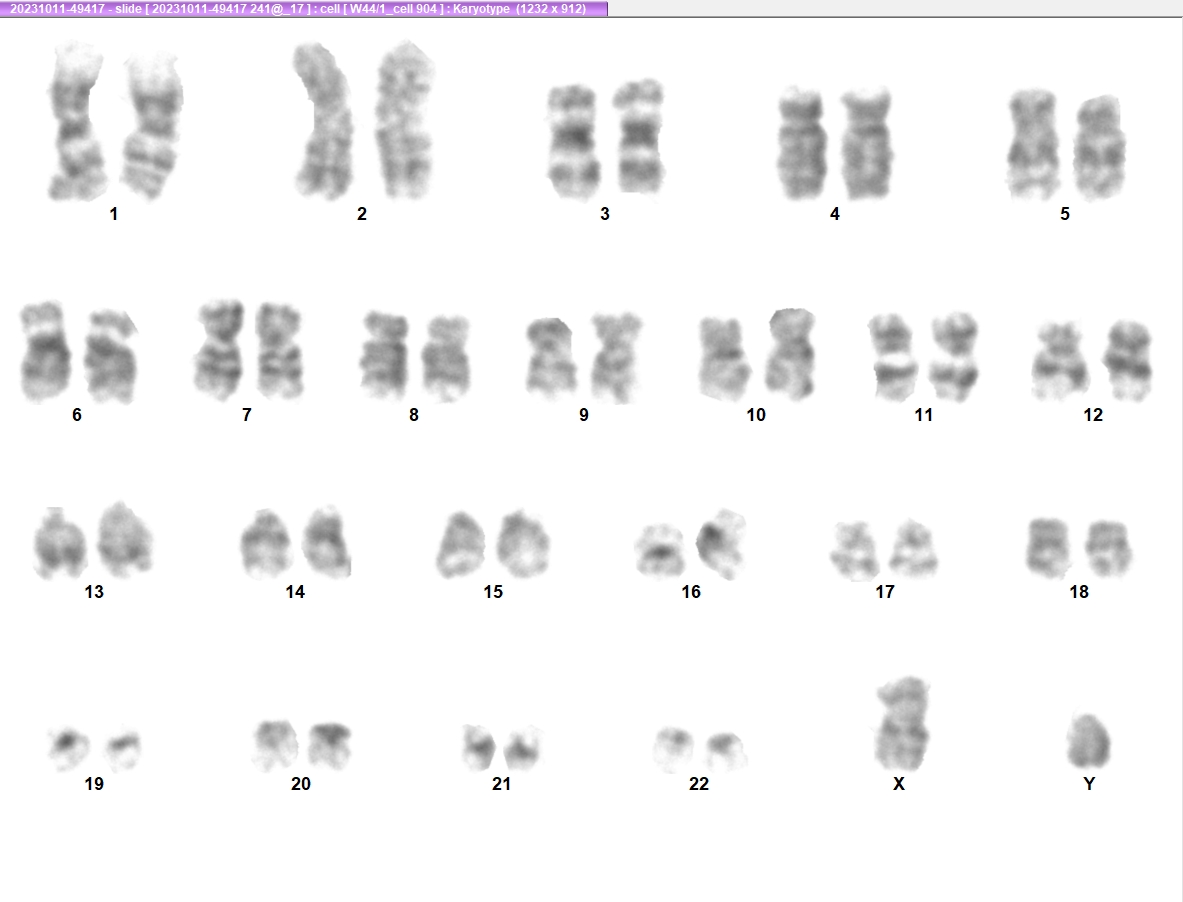
Task: Select the right chromosome 7 homolog
Action: (x=280, y=351)
